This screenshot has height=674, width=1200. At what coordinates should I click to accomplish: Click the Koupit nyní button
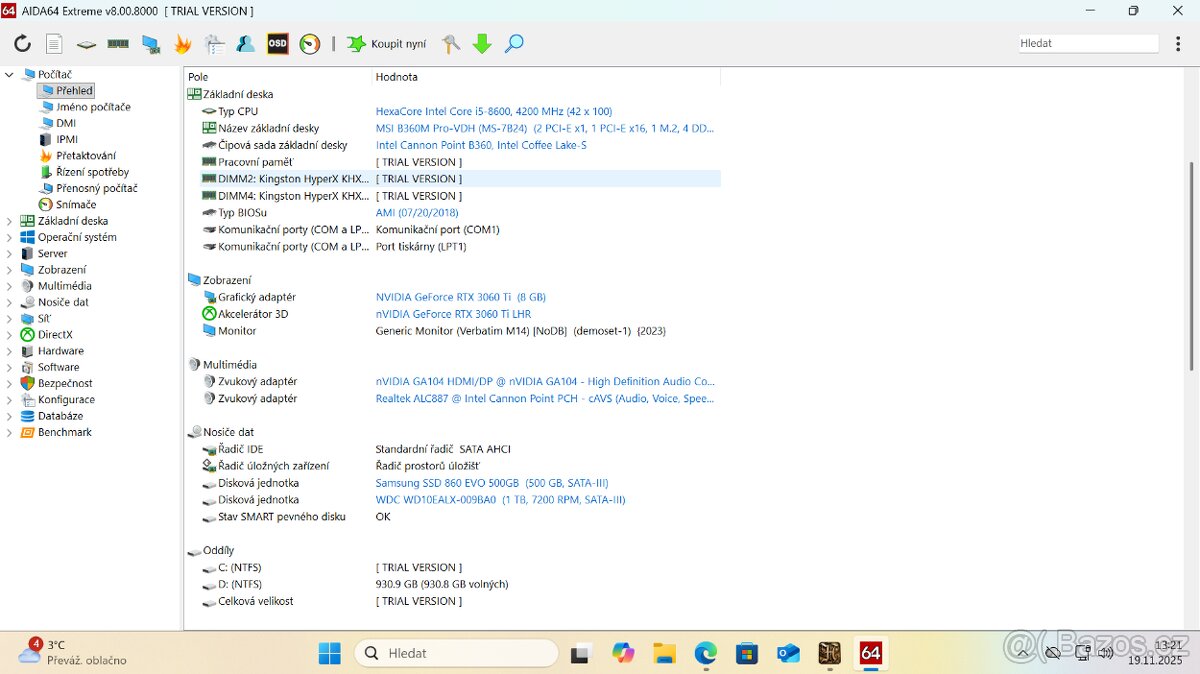click(386, 44)
